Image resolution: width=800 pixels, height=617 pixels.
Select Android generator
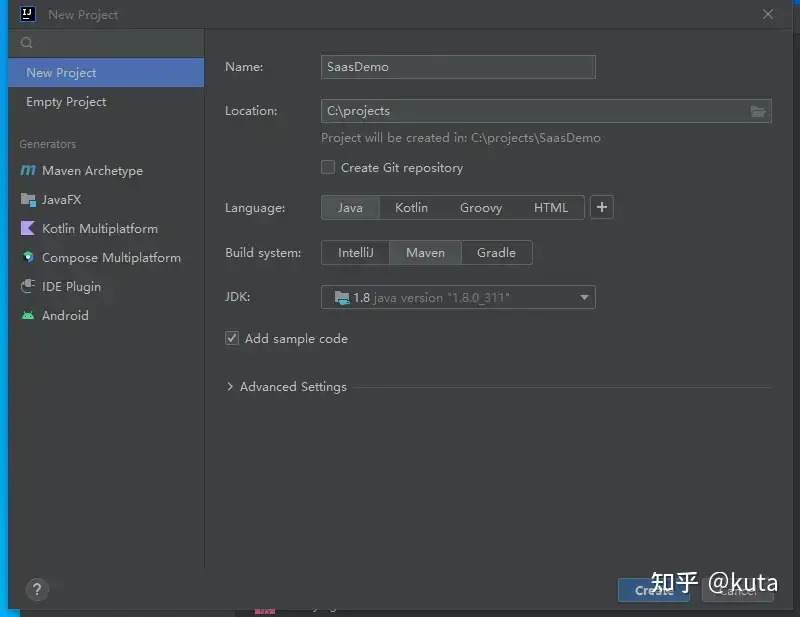tap(106, 315)
